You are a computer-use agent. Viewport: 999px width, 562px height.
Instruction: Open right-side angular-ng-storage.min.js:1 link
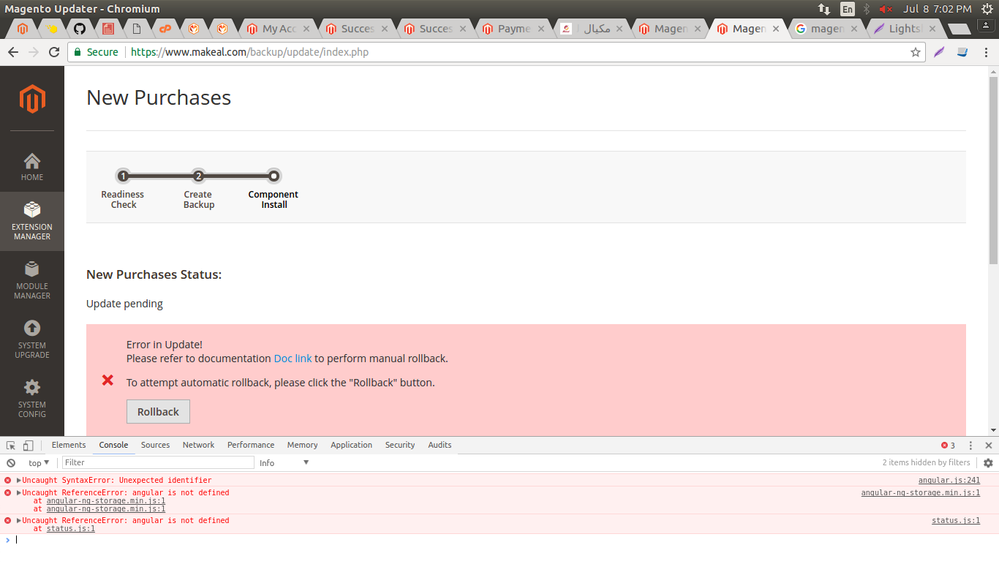920,493
